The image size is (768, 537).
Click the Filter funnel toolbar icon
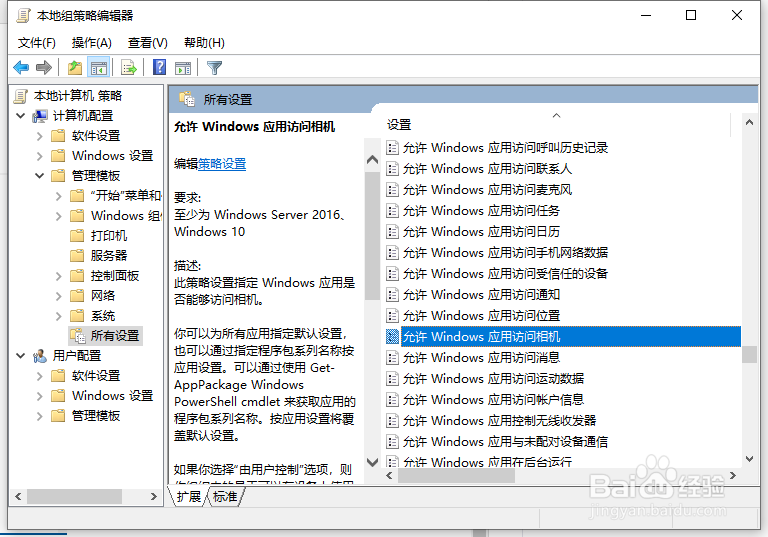215,68
